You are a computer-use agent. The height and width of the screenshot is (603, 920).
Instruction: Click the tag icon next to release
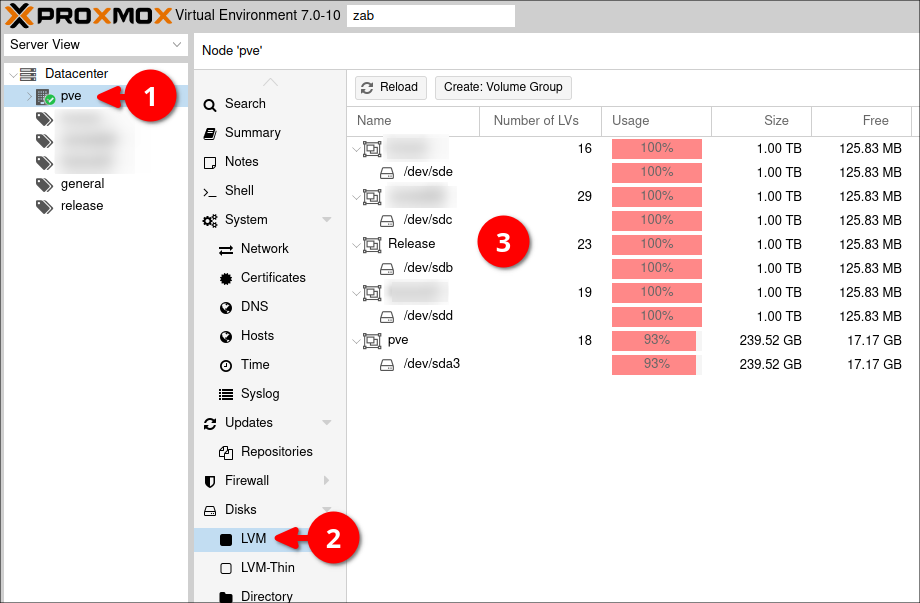44,206
